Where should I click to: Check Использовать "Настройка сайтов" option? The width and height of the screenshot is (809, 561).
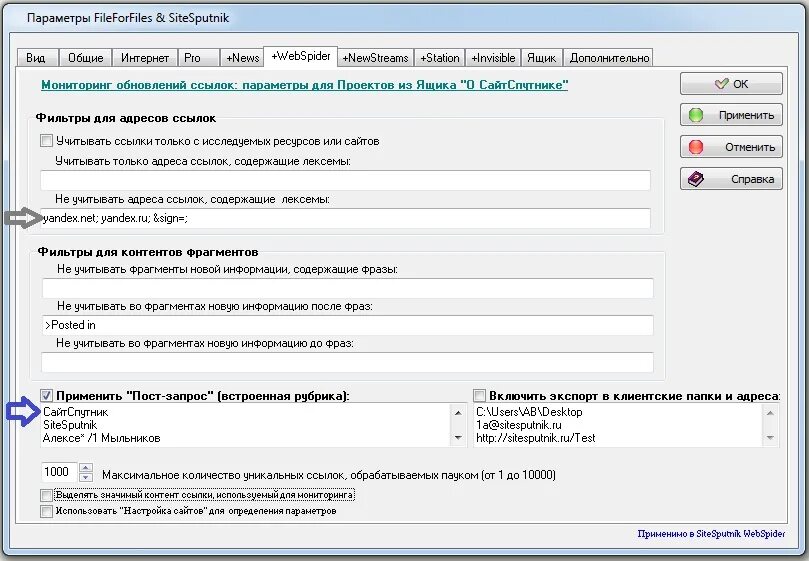point(46,511)
